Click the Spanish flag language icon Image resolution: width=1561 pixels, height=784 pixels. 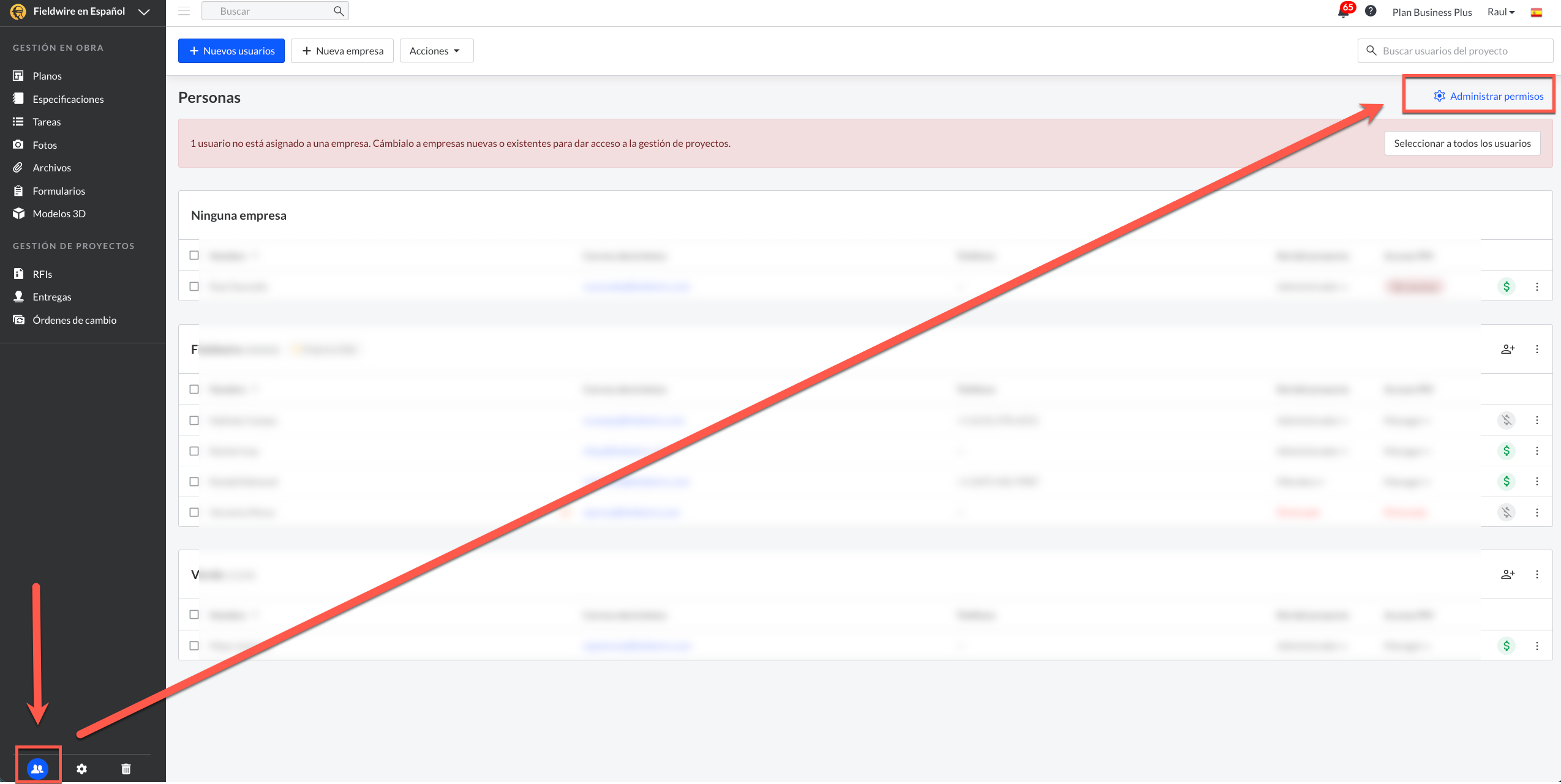(1537, 12)
